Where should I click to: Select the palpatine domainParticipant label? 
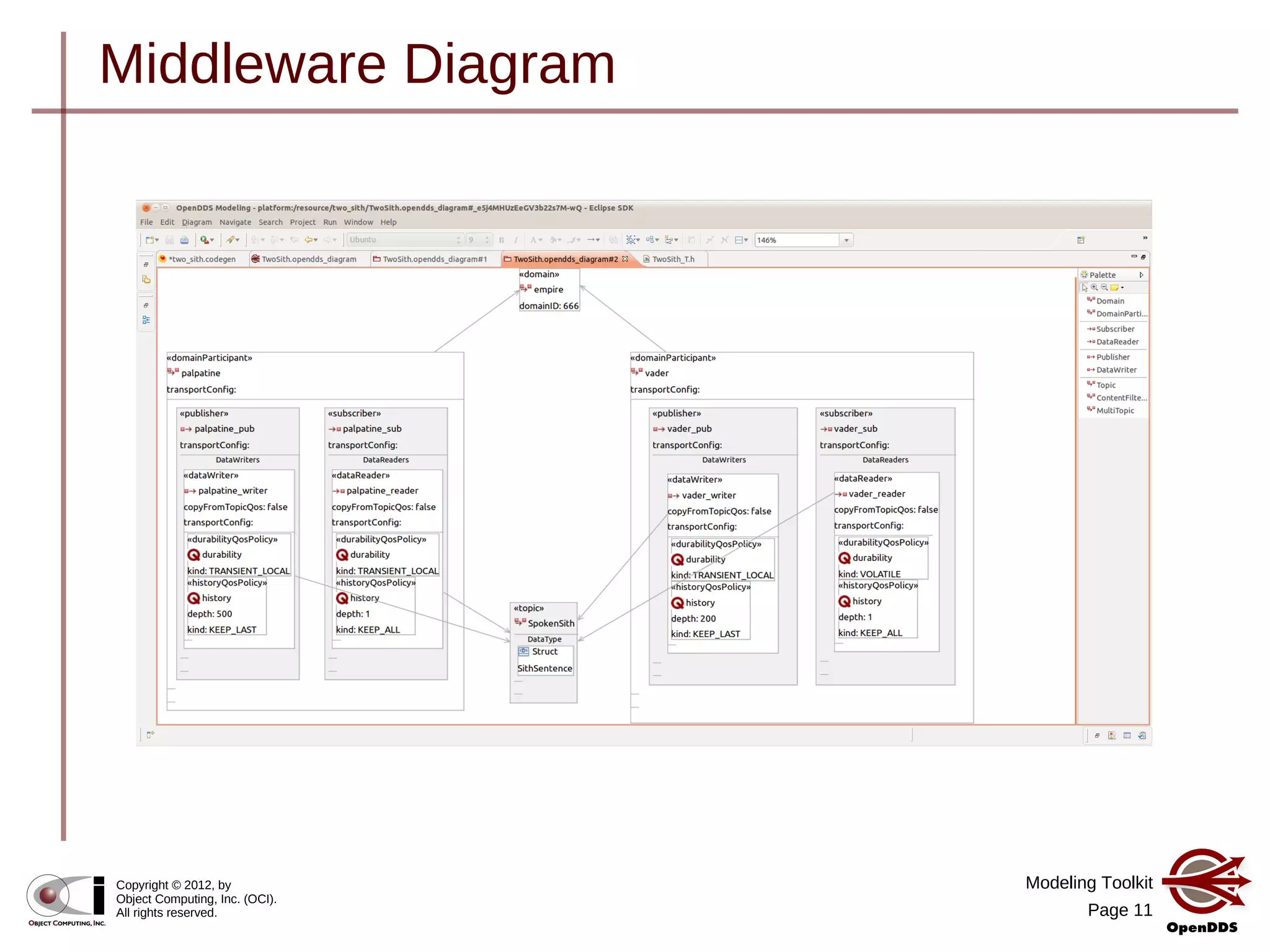pyautogui.click(x=200, y=373)
